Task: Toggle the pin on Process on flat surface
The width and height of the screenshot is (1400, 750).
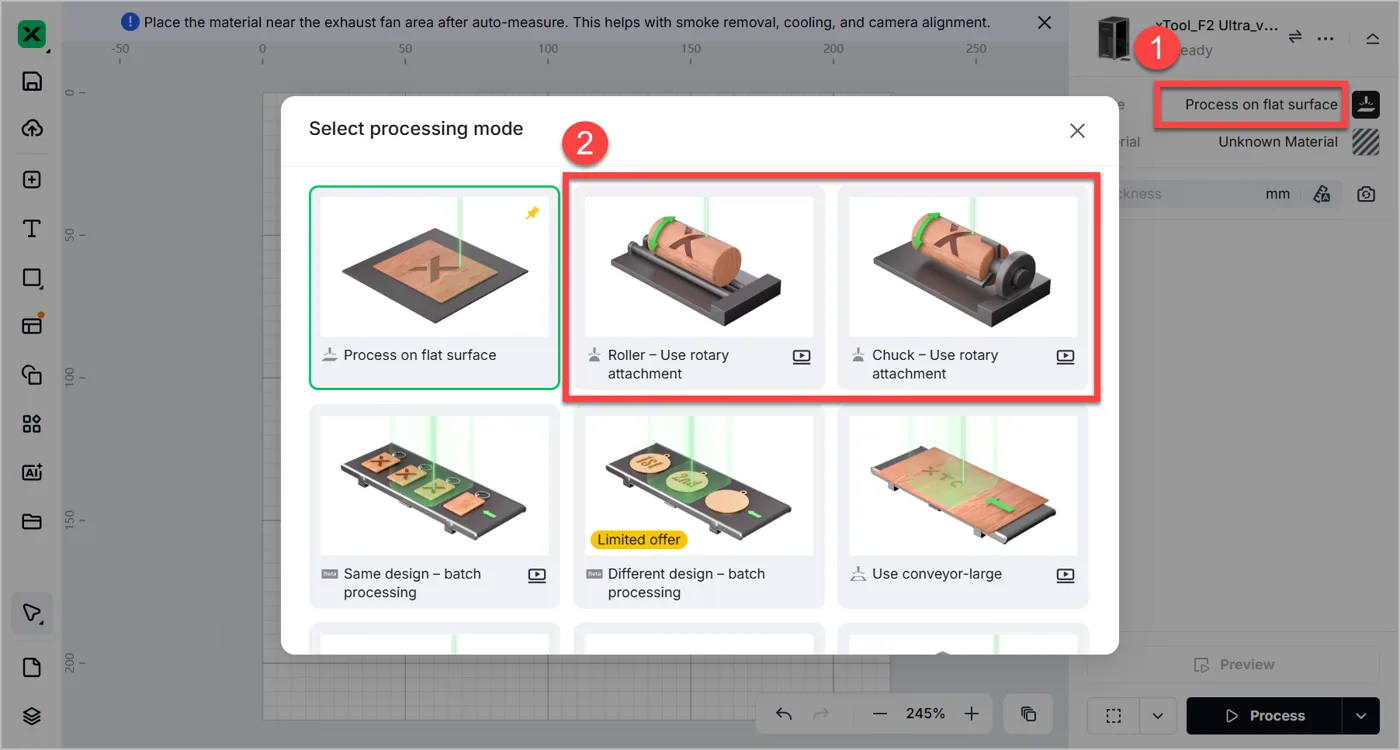Action: click(x=532, y=213)
